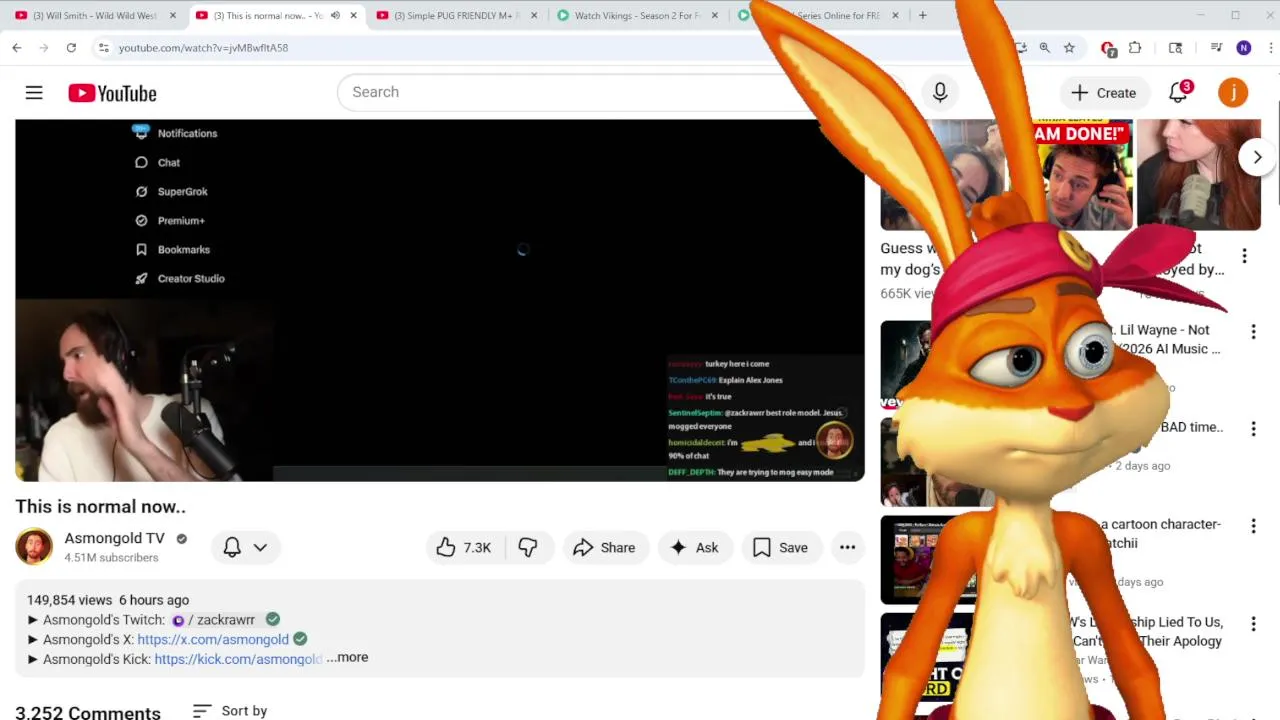The width and height of the screenshot is (1280, 720).
Task: Save the video to a playlist
Action: pos(780,547)
